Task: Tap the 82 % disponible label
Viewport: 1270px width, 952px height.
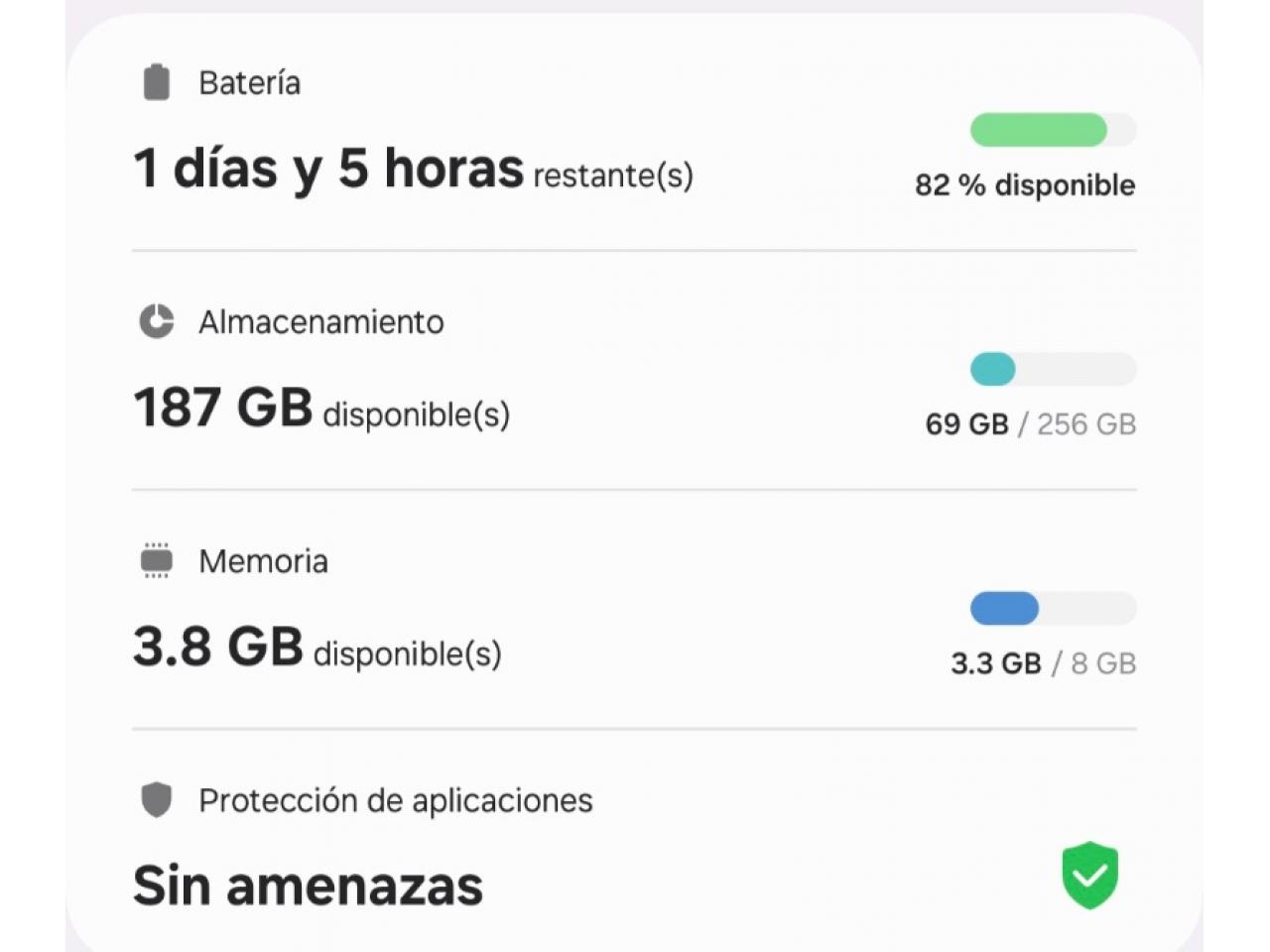Action: [1025, 185]
